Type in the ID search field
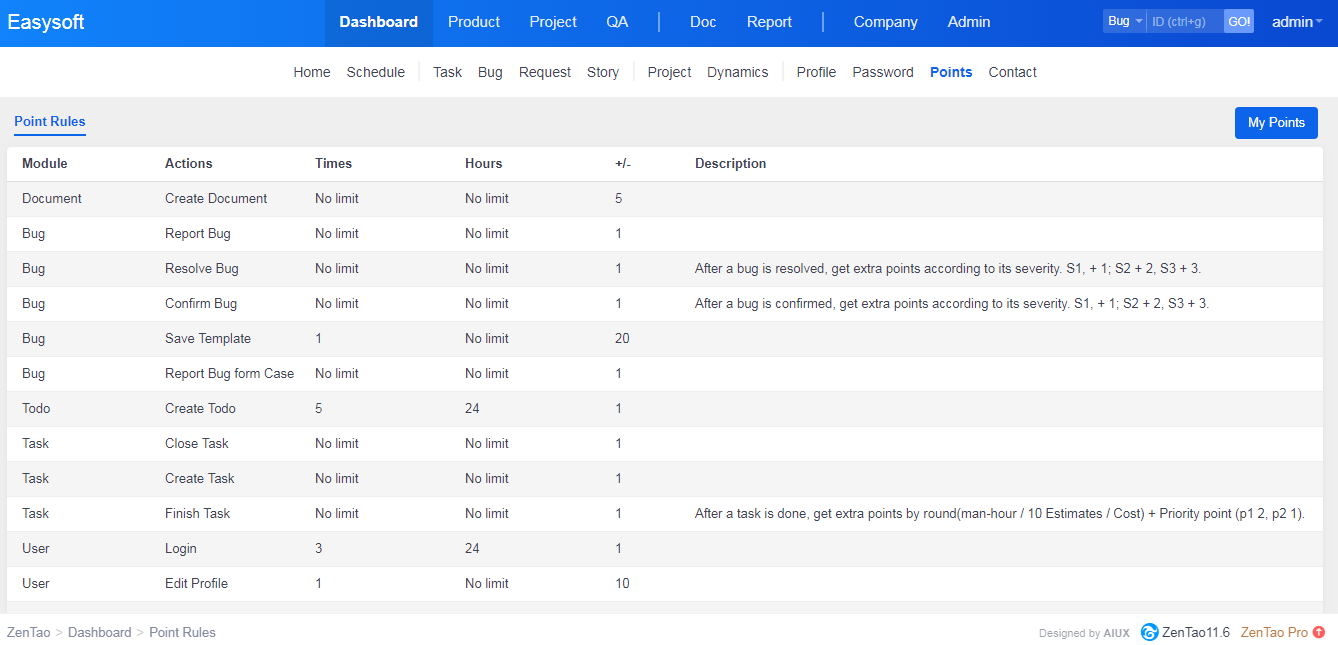Image resolution: width=1338 pixels, height=645 pixels. (1184, 21)
